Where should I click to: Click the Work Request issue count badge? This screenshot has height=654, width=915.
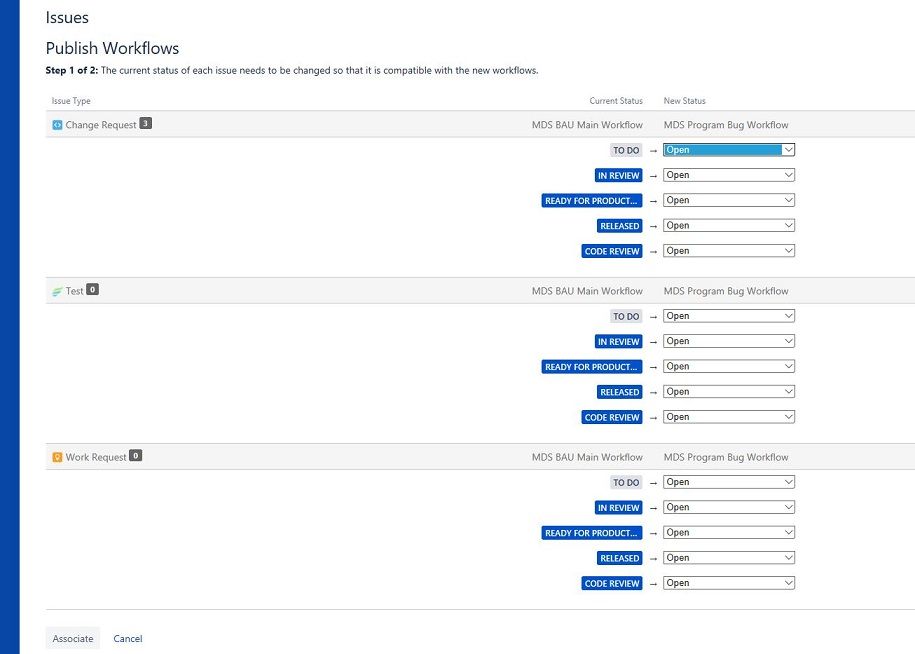135,456
